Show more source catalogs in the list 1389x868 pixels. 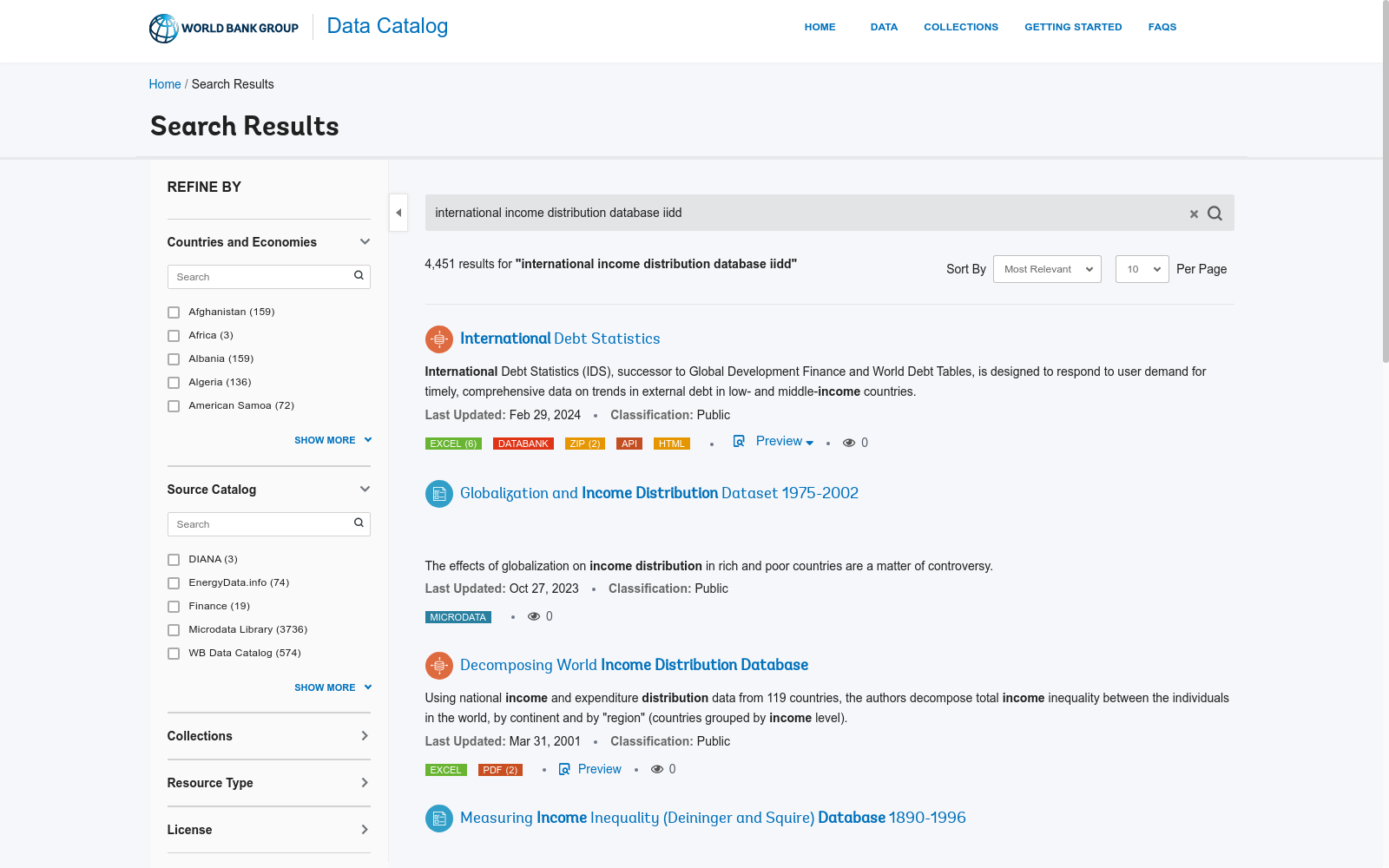click(332, 687)
